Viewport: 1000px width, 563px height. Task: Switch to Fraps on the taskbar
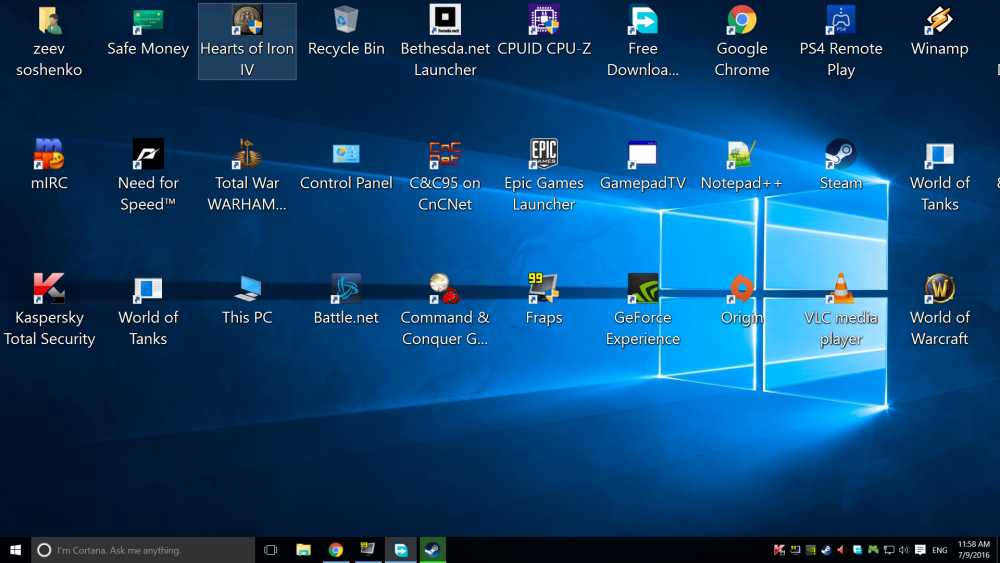pyautogui.click(x=368, y=550)
